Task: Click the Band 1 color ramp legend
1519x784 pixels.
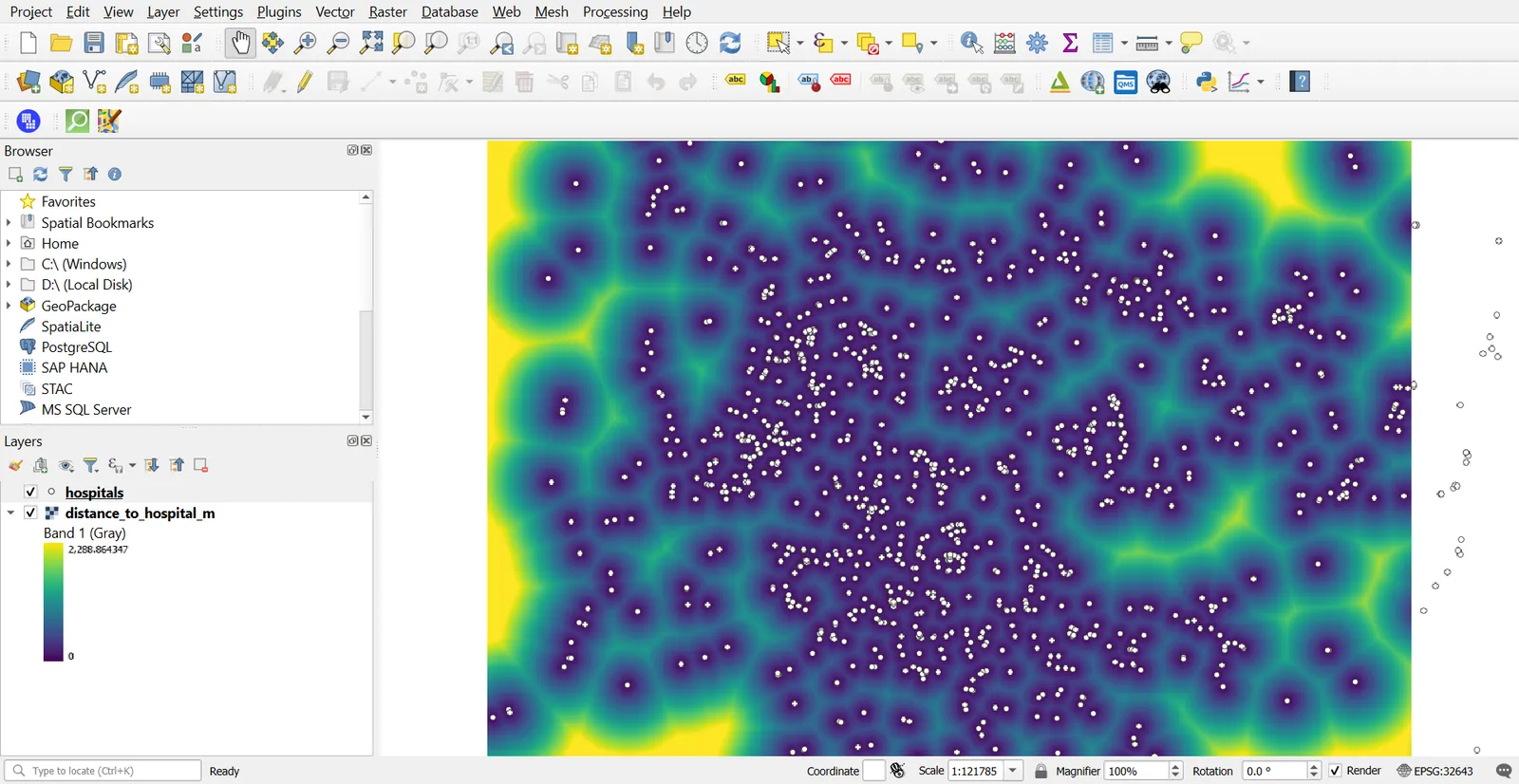Action: [x=53, y=603]
